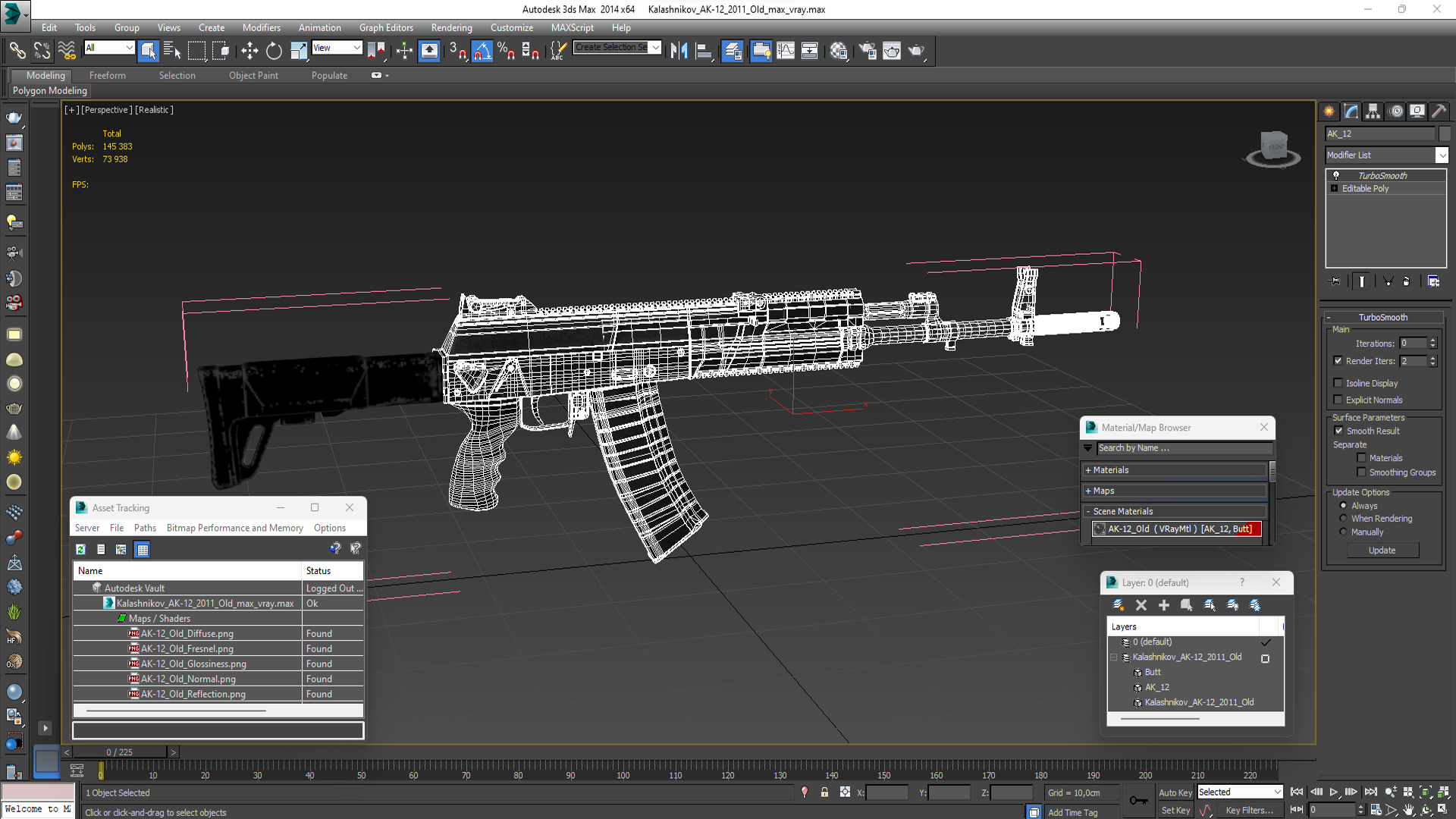Click Polygon Modeling panel label
The image size is (1456, 819).
[x=50, y=91]
